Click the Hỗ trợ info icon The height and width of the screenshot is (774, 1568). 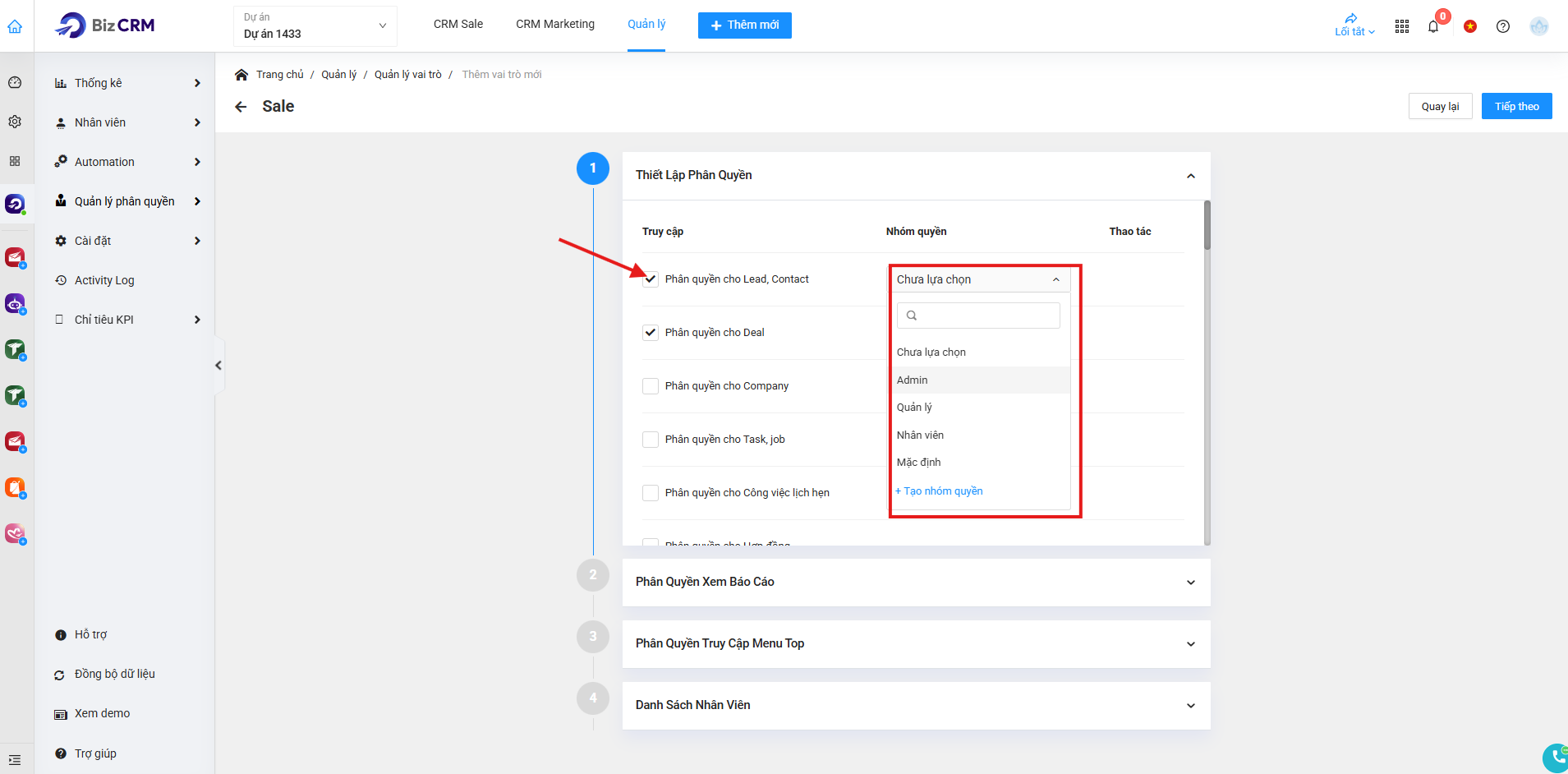[x=61, y=634]
